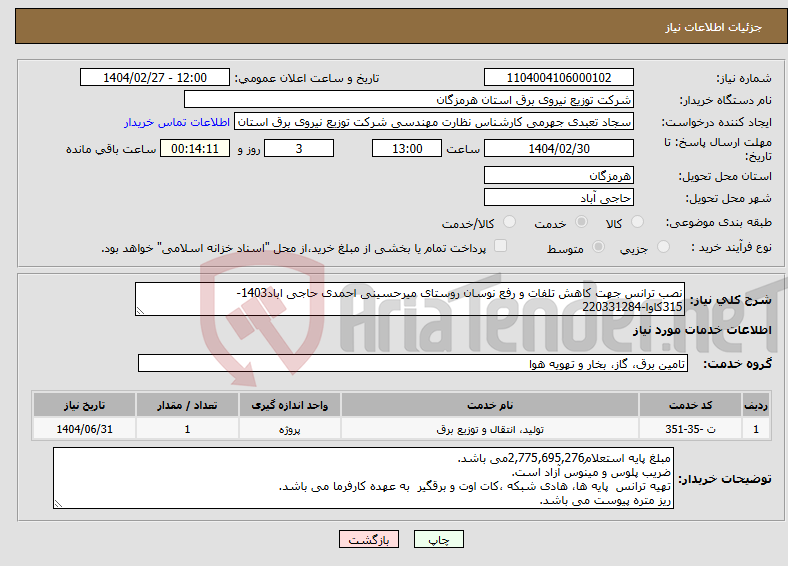Click the شرح کلی نیاز label
This screenshot has width=788, height=566.
coord(731,300)
